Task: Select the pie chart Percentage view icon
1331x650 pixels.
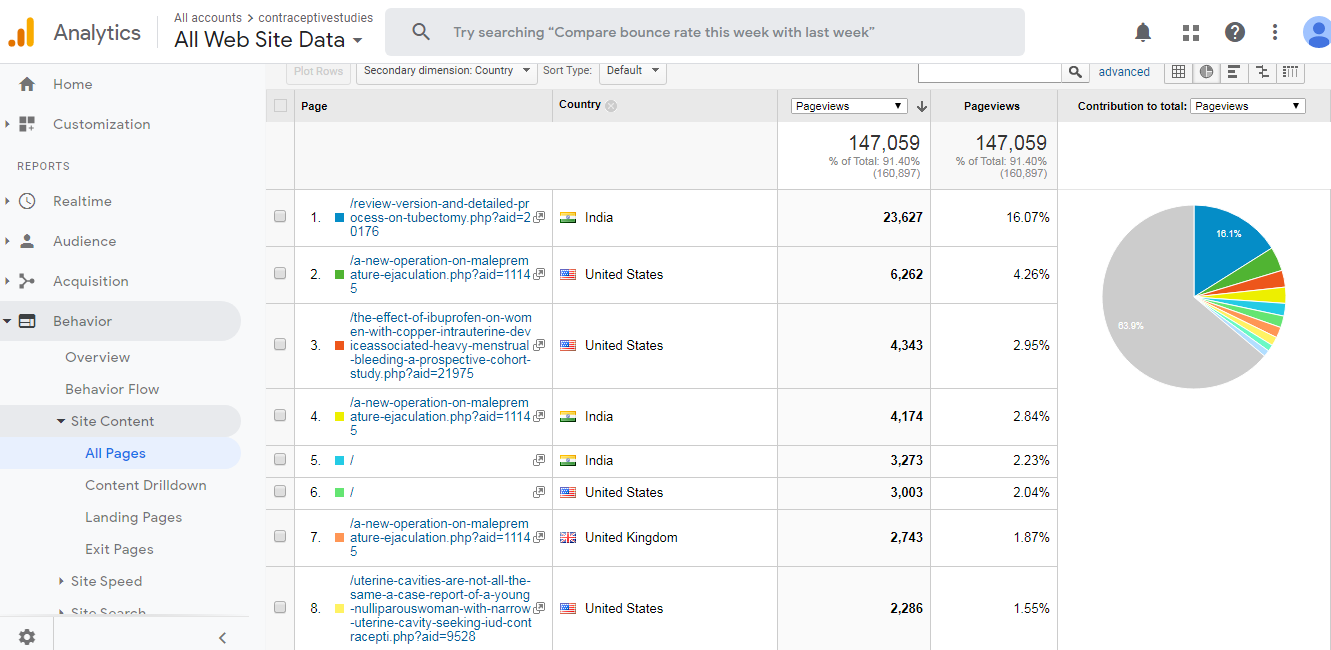Action: coord(1207,72)
